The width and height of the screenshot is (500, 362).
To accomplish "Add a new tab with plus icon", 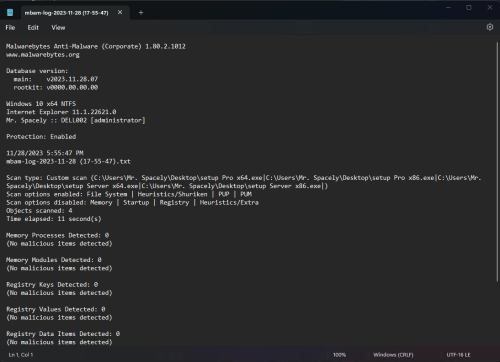I will [141, 13].
